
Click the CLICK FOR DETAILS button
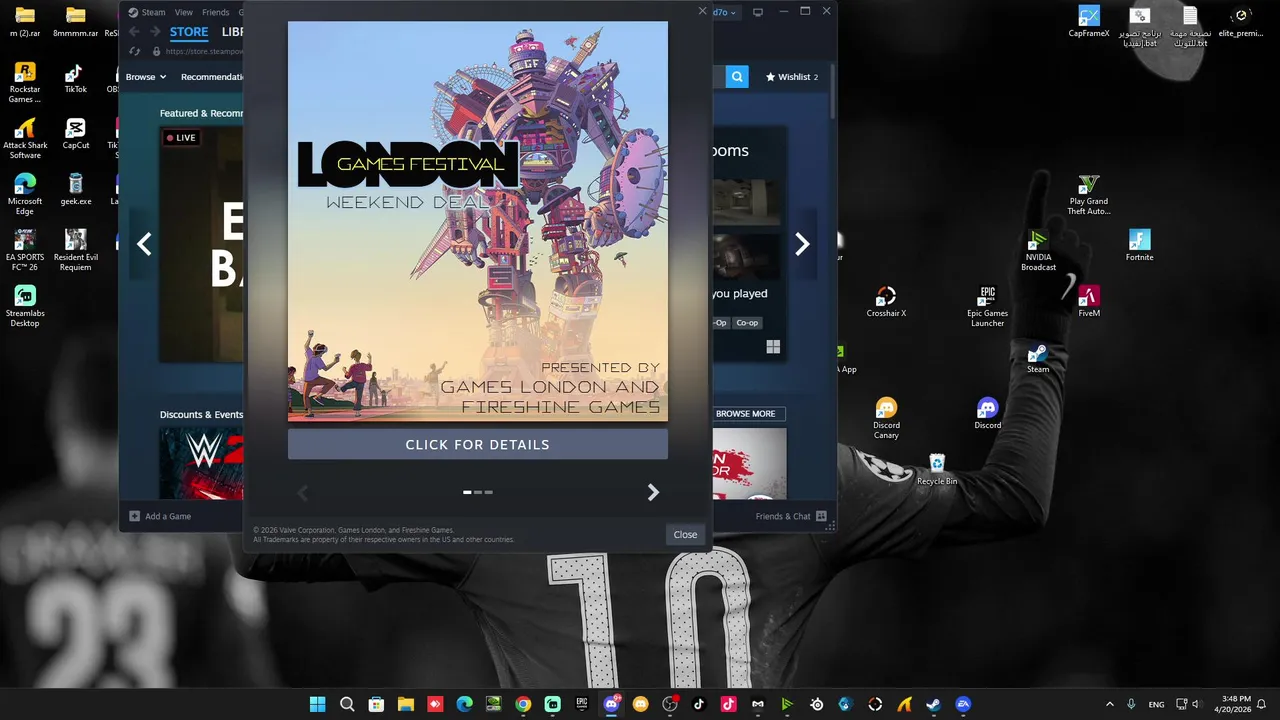point(477,444)
